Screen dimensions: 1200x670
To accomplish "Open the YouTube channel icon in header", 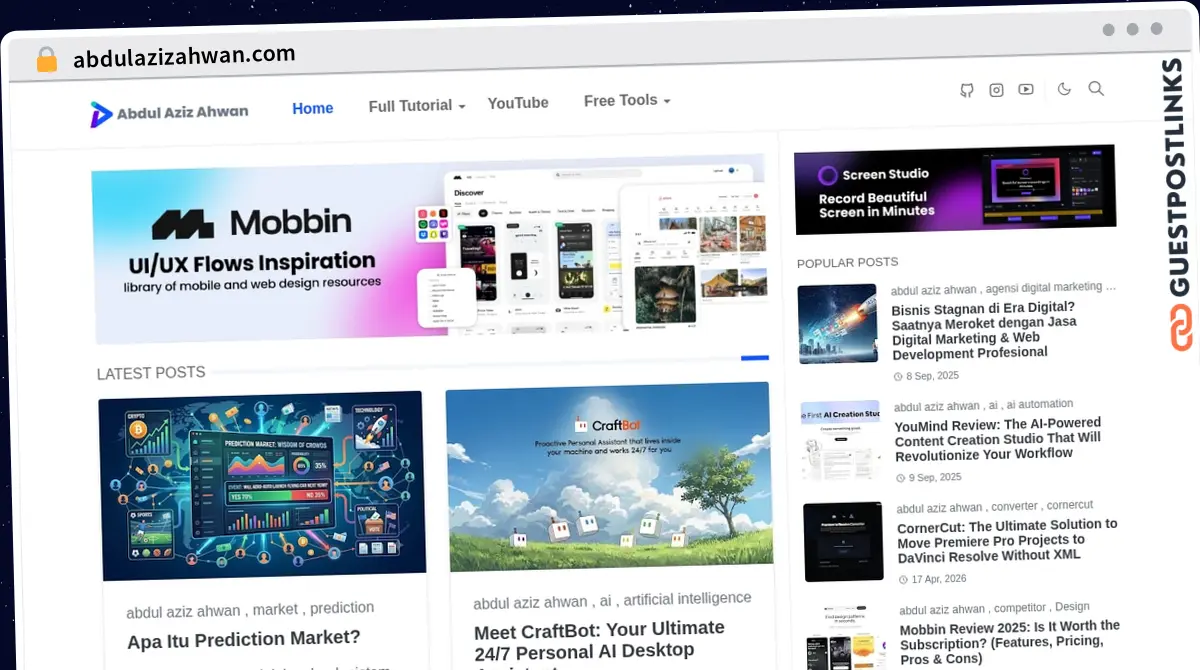I will tap(1026, 89).
